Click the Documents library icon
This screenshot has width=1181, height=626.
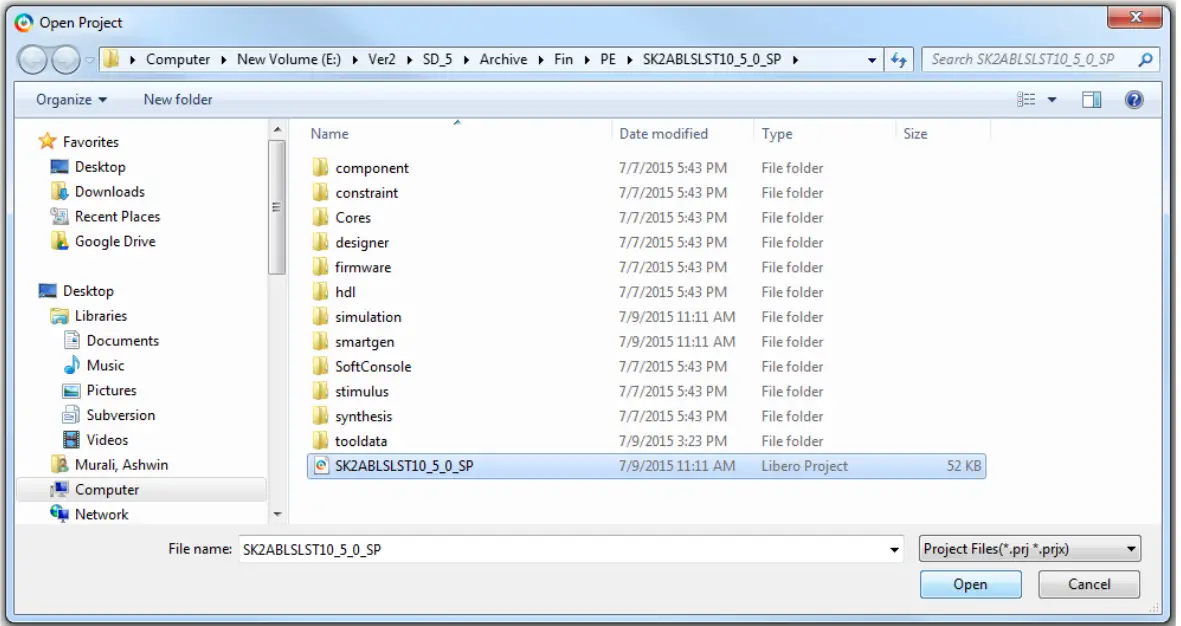click(72, 340)
